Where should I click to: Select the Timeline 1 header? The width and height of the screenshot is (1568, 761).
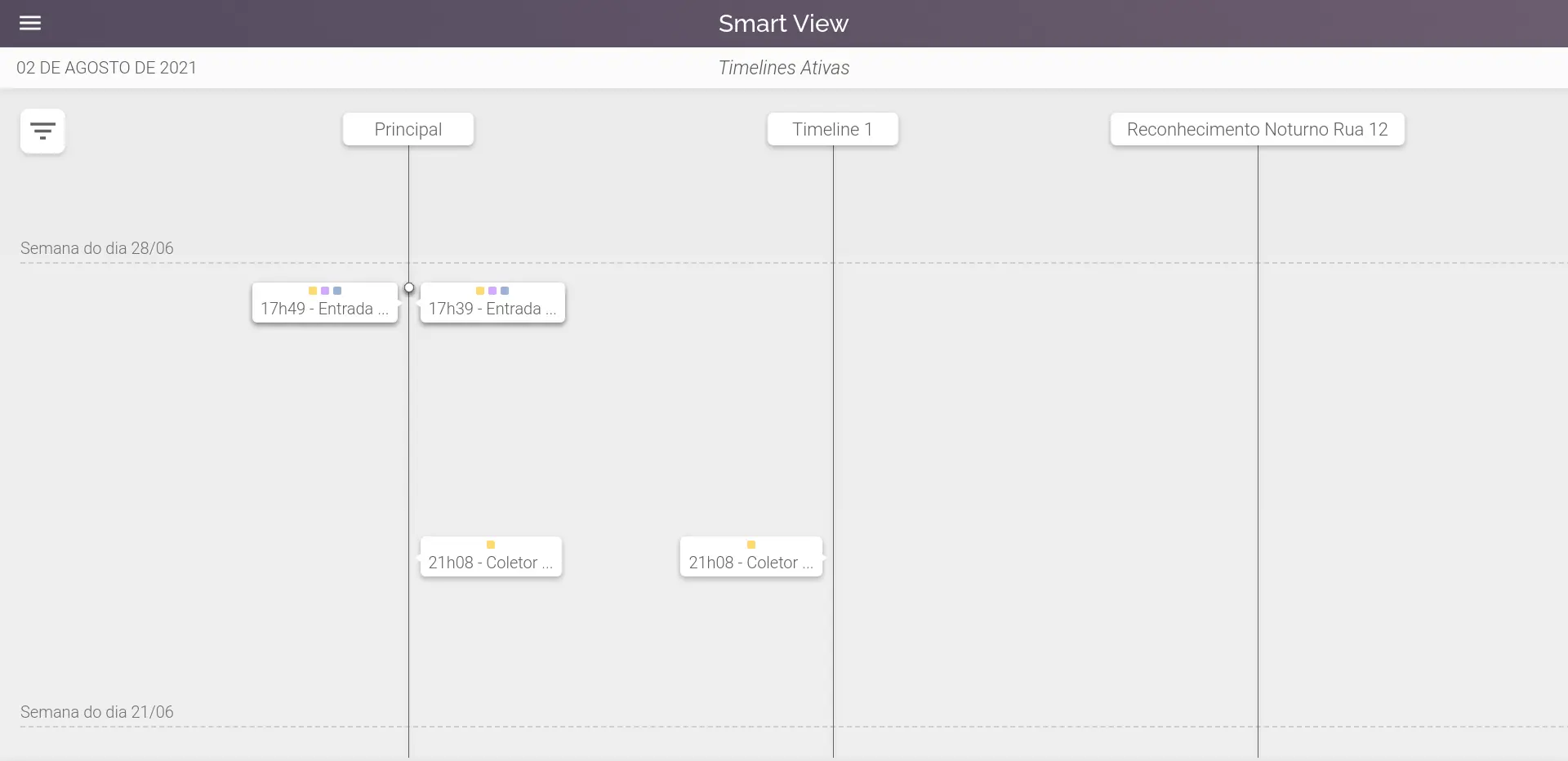pos(832,129)
